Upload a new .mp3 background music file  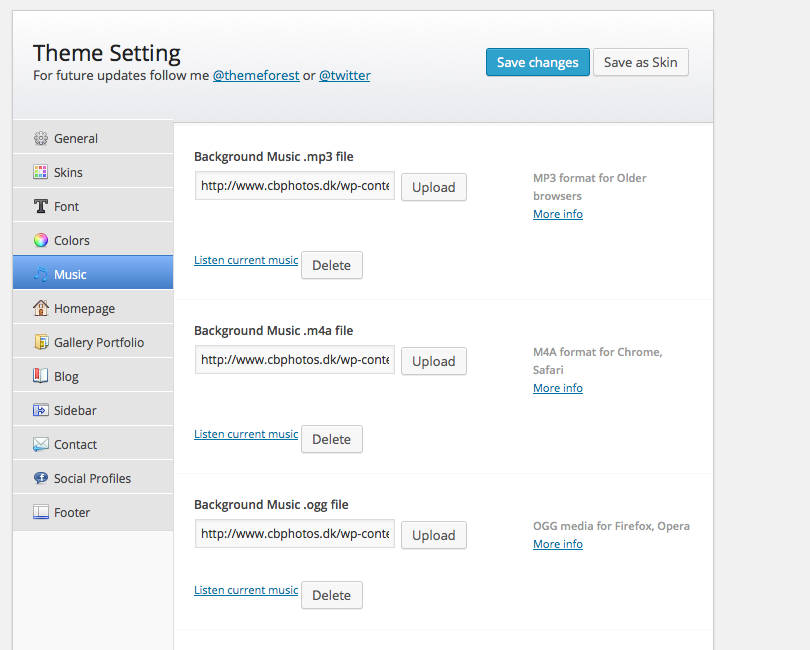[433, 187]
